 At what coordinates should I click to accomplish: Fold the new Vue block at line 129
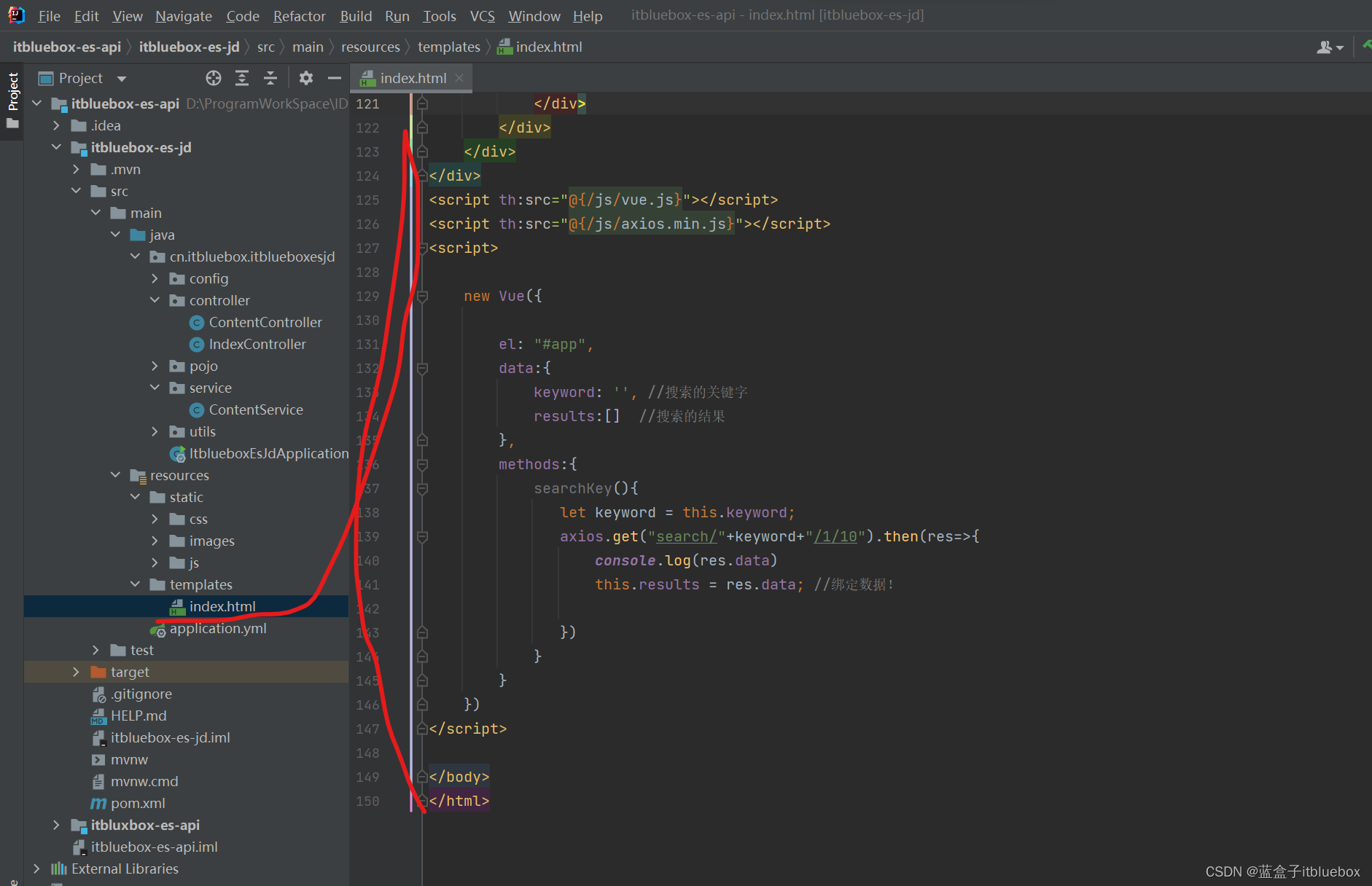[422, 296]
